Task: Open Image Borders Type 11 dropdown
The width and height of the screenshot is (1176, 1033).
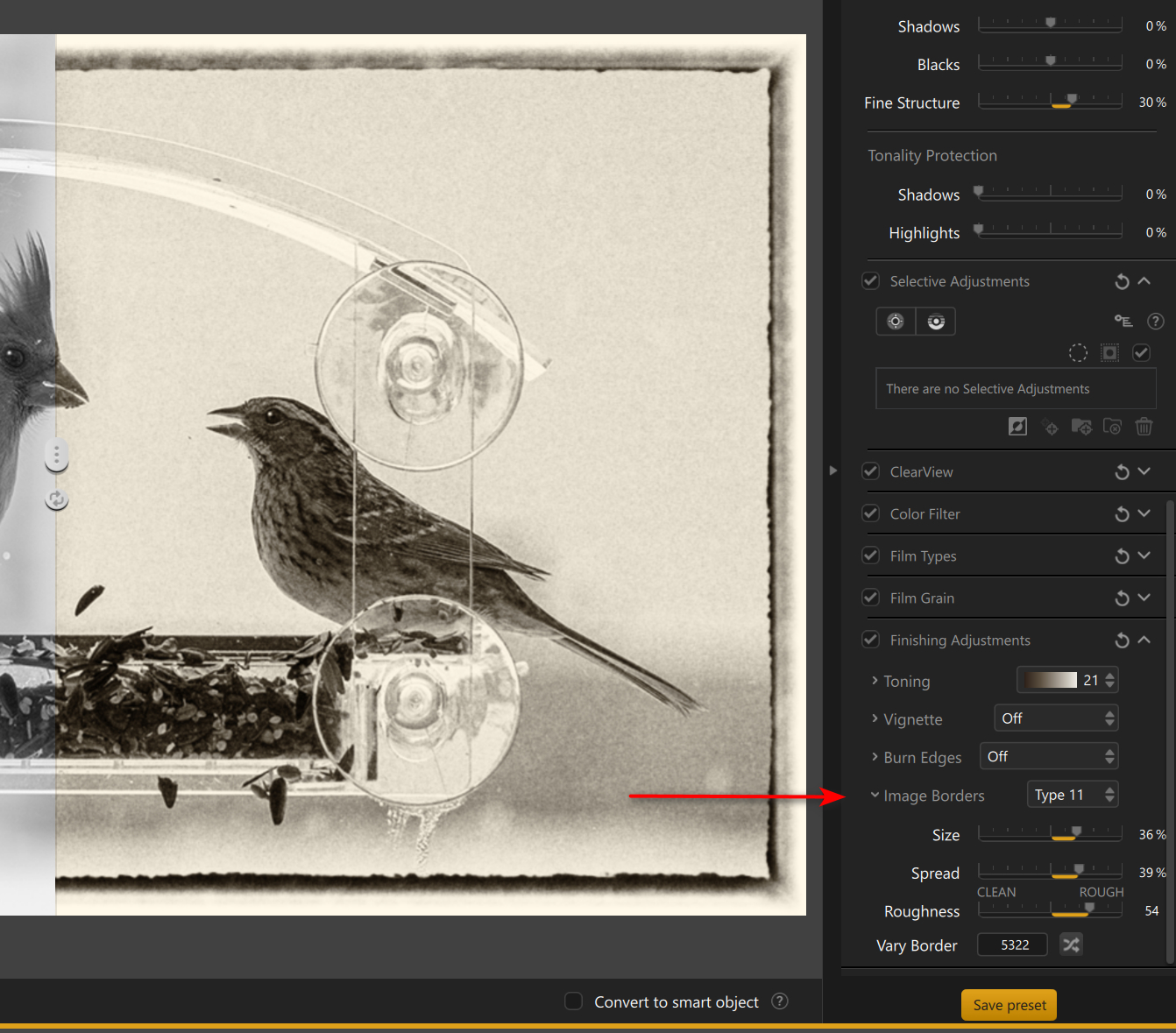Action: [1073, 795]
